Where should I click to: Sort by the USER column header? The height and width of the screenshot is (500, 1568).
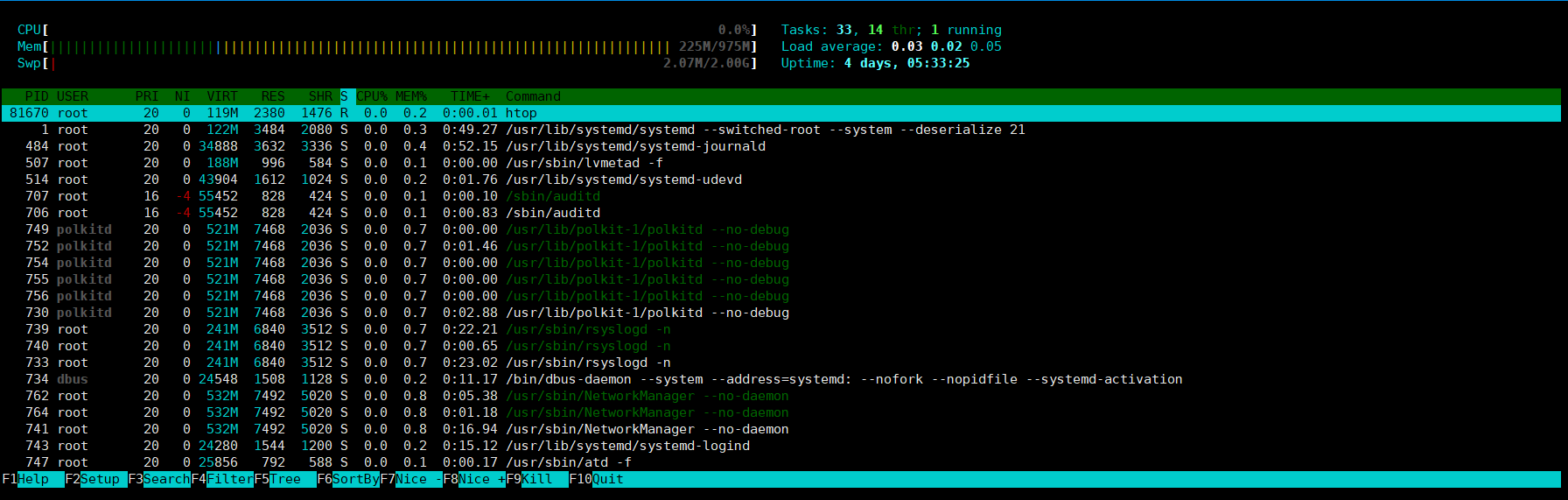point(73,96)
